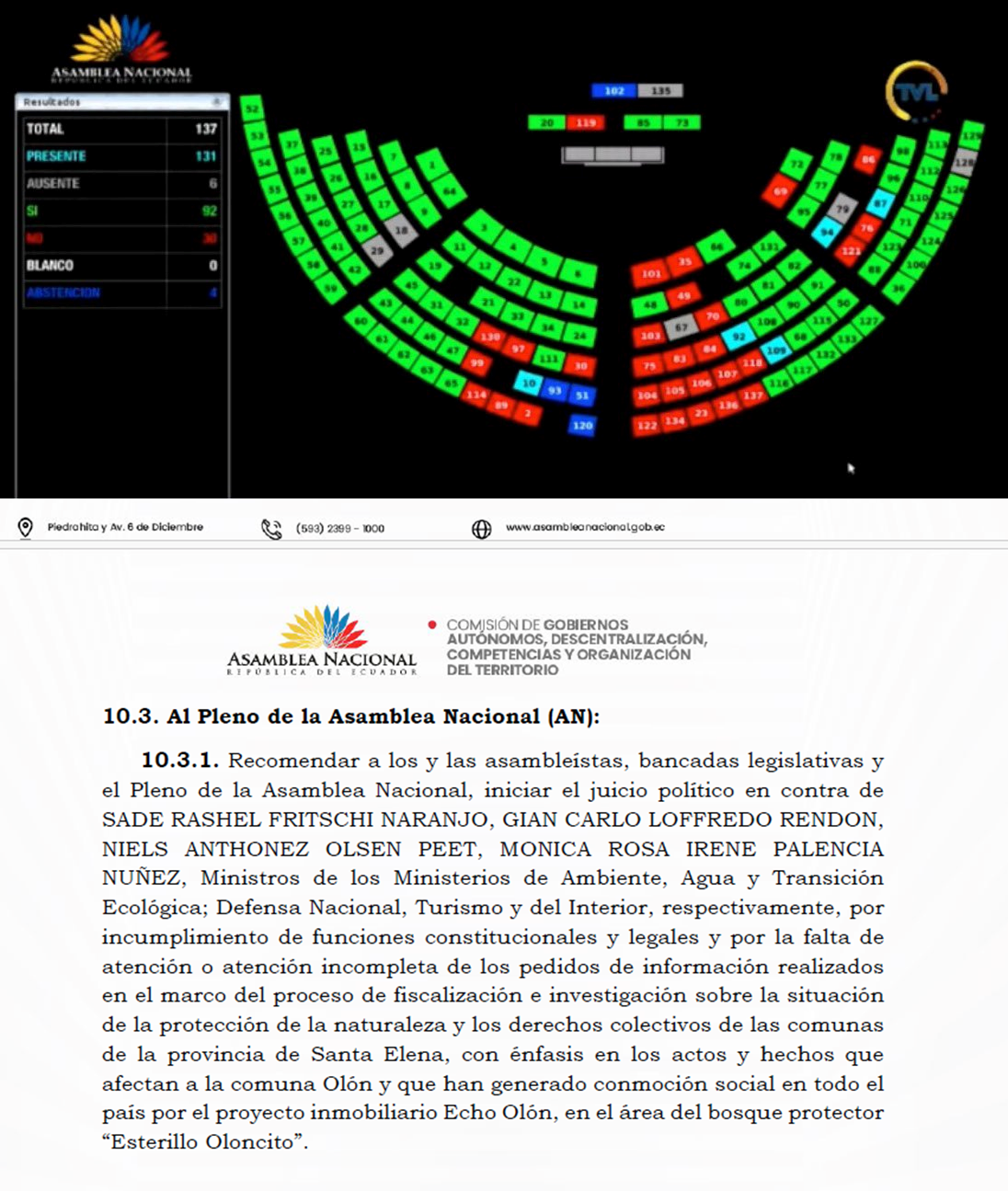Select the NO 30 row
Screen dimensions: 1008x1191
point(122,238)
